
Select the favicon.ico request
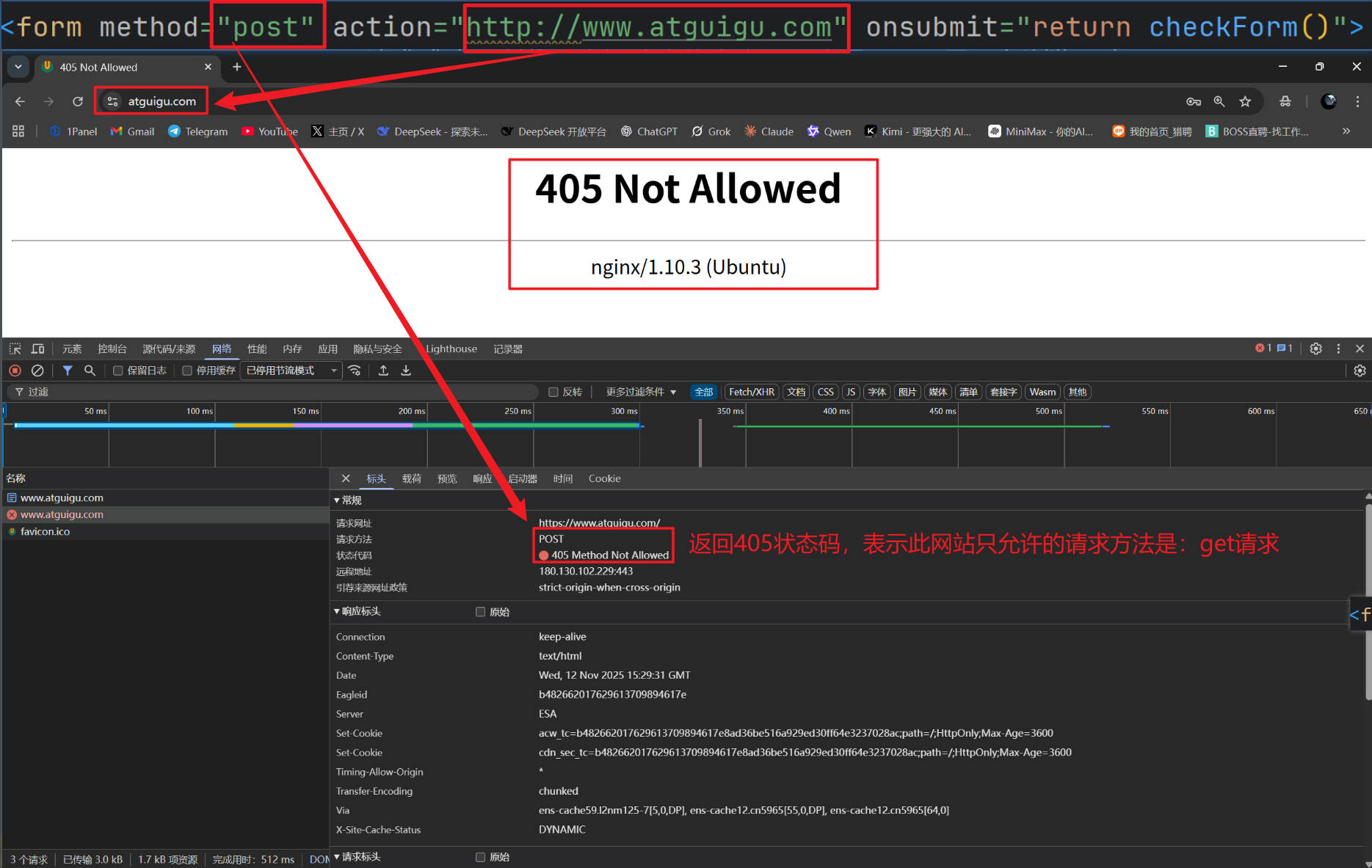45,532
